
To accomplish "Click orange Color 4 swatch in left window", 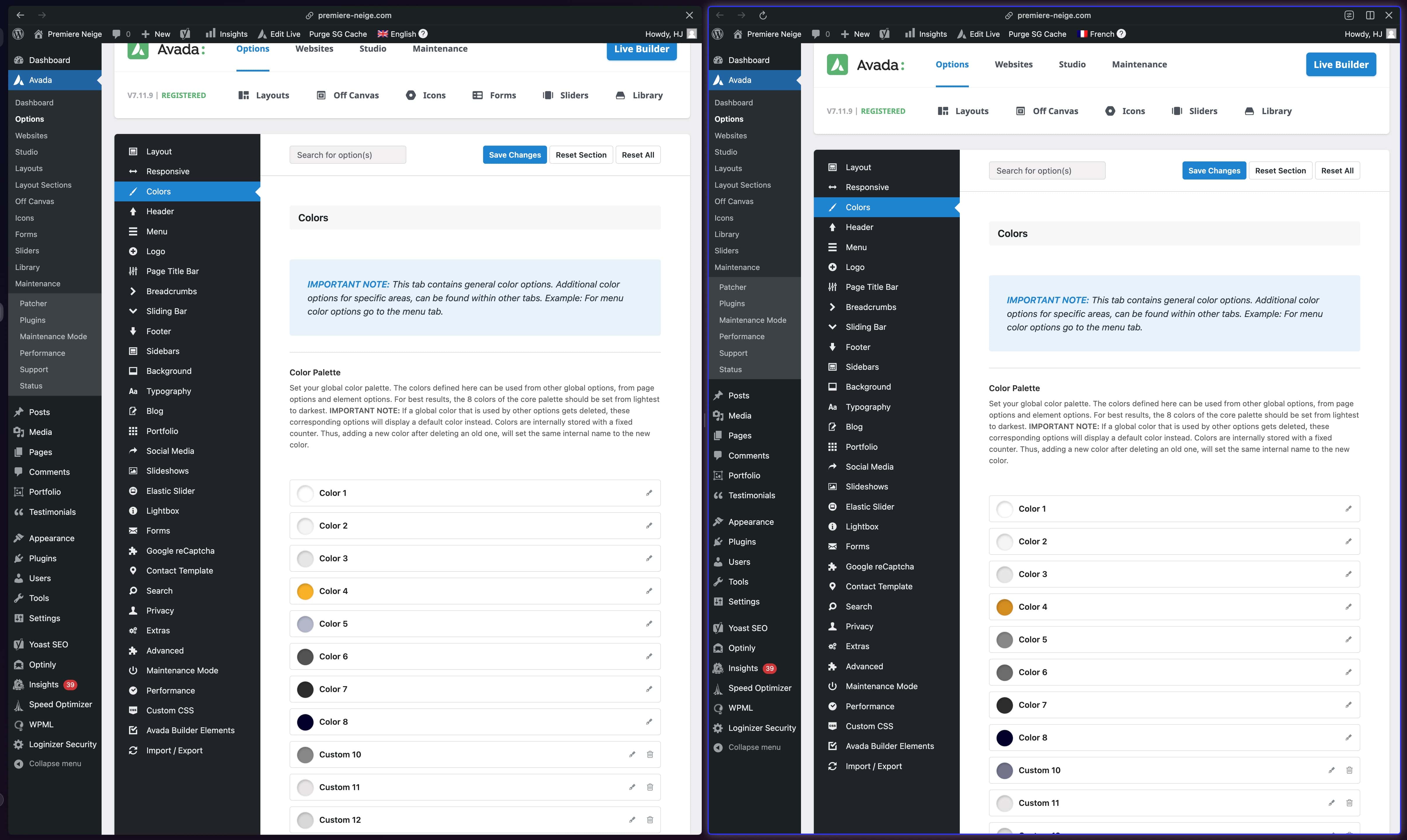I will point(305,591).
